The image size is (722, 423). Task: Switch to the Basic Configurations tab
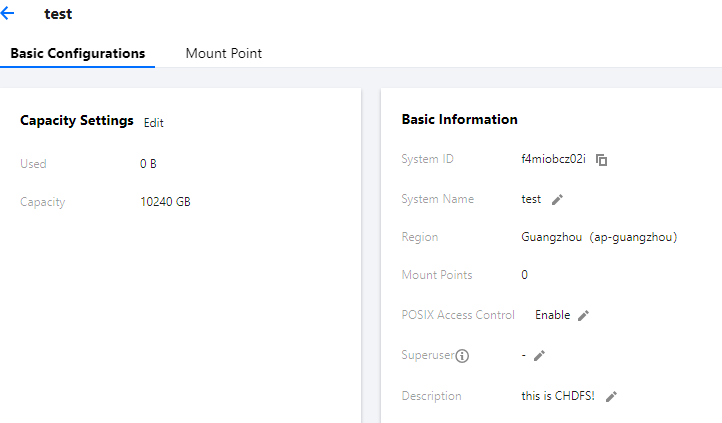click(x=78, y=53)
